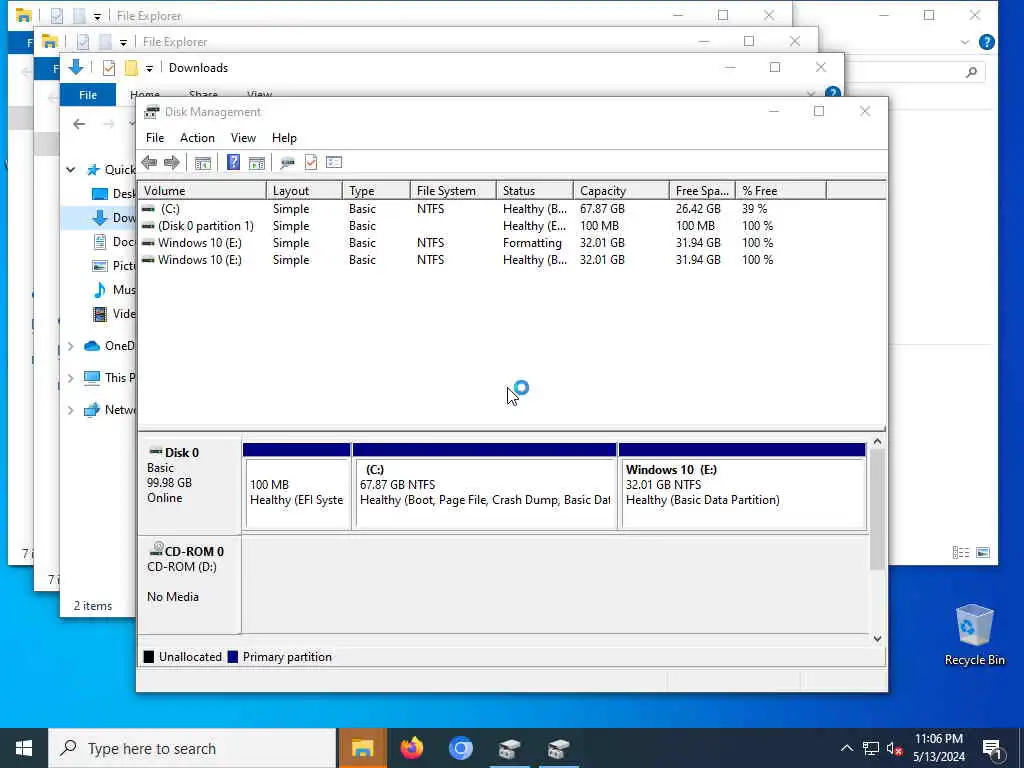Sort by the % Free column header
This screenshot has height=768, width=1024.
781,191
